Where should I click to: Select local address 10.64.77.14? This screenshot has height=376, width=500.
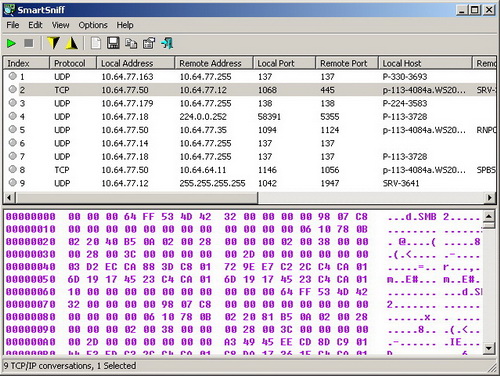point(125,143)
